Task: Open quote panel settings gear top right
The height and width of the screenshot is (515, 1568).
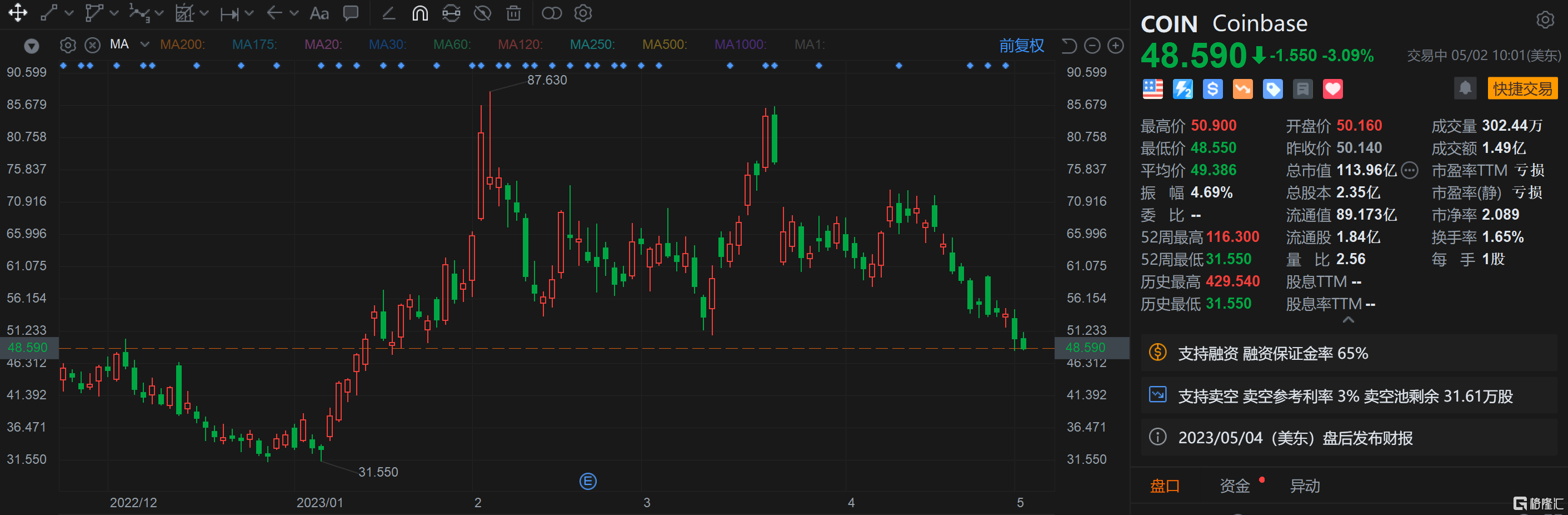Action: 1545,20
